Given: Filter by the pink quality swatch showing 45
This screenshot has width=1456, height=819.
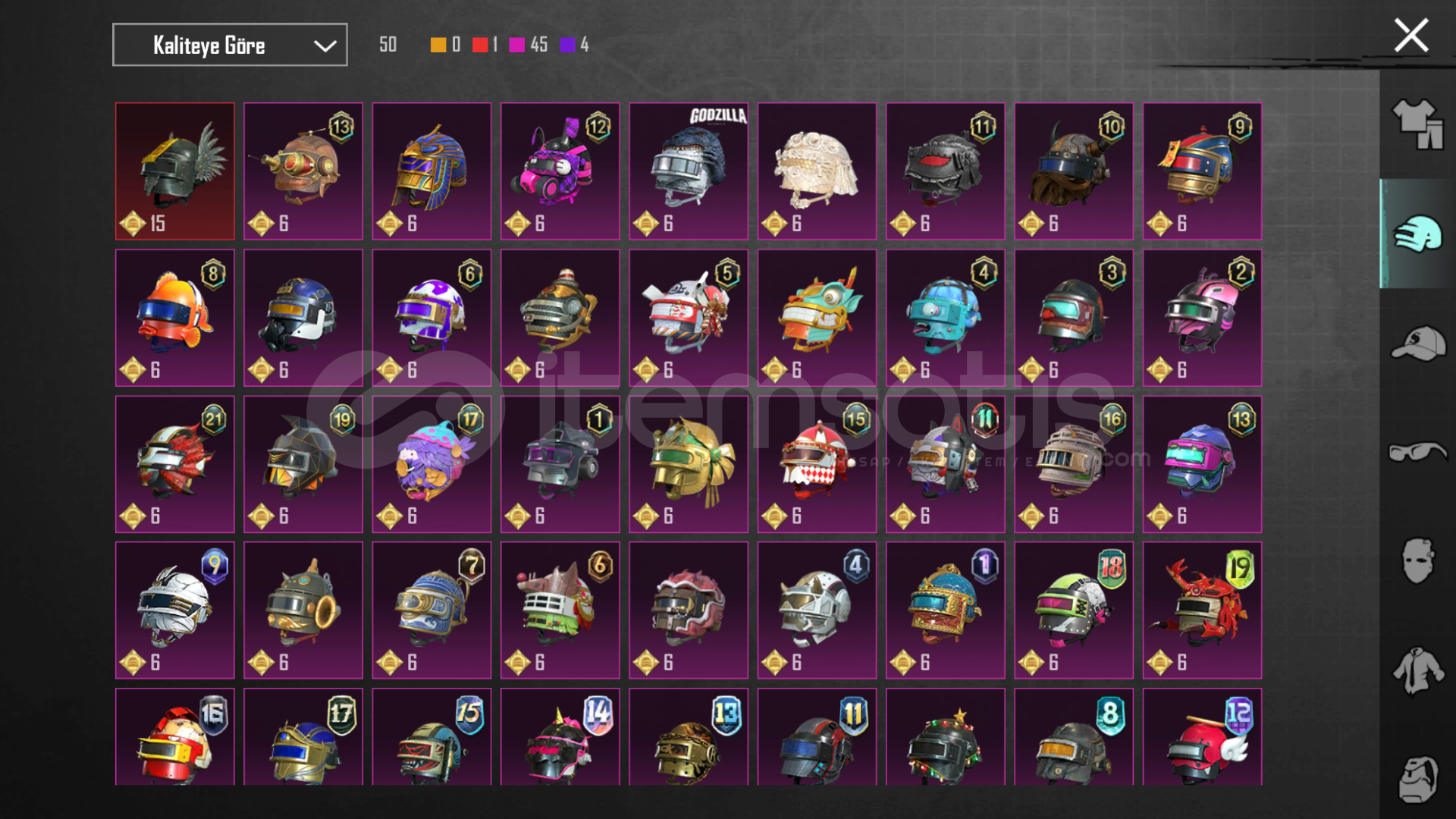Looking at the screenshot, I should coord(517,45).
